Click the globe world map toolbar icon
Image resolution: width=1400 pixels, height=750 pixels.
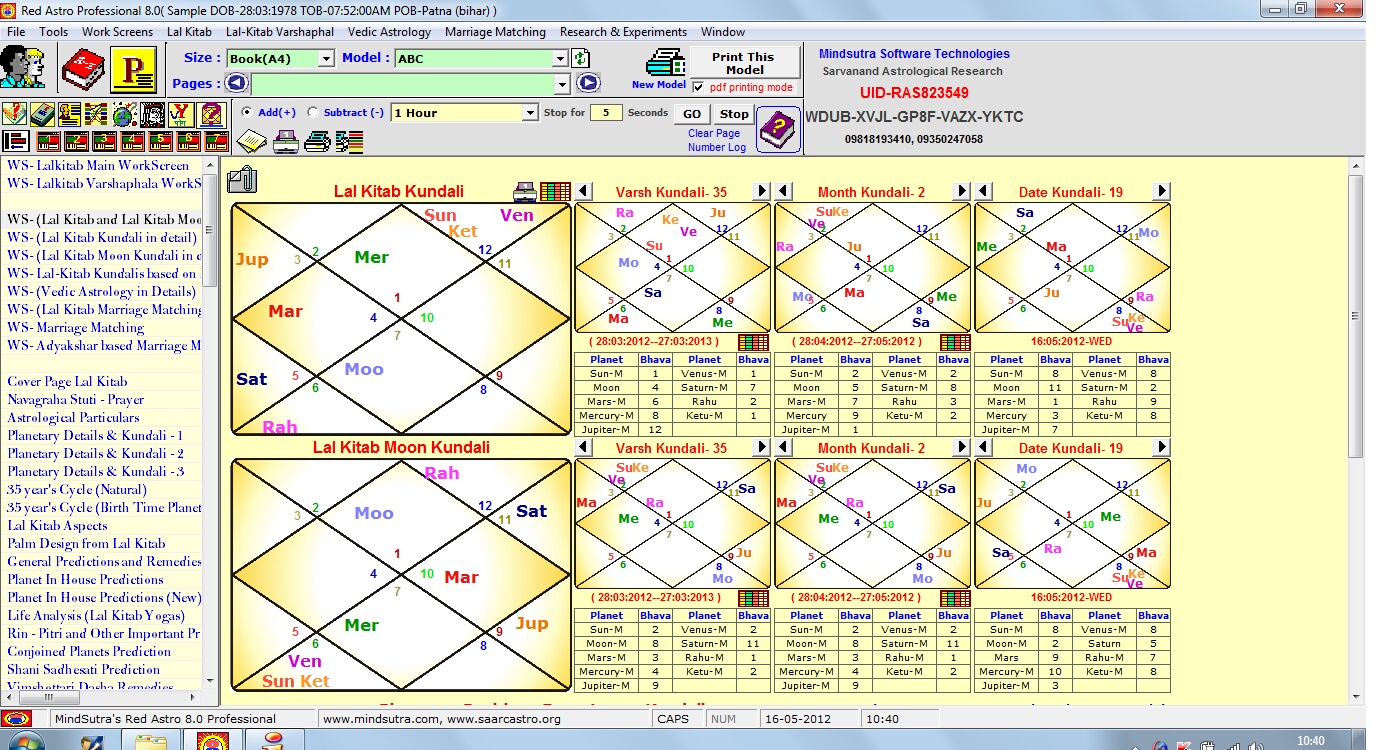(124, 114)
